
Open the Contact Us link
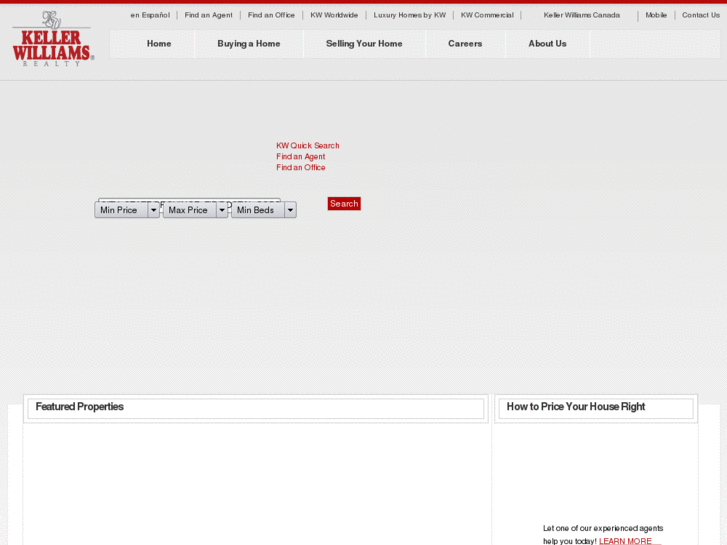(701, 15)
